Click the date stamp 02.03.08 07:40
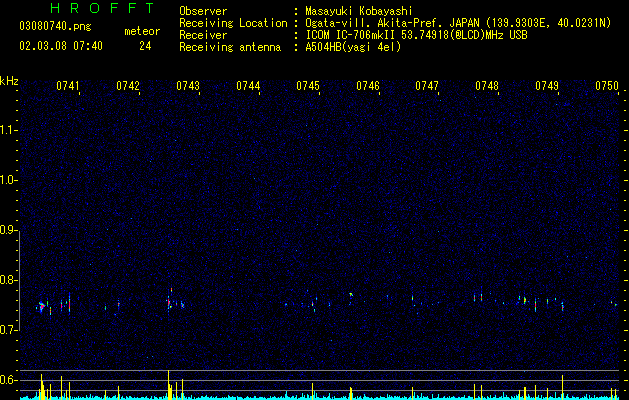This screenshot has width=629, height=400. point(61,46)
